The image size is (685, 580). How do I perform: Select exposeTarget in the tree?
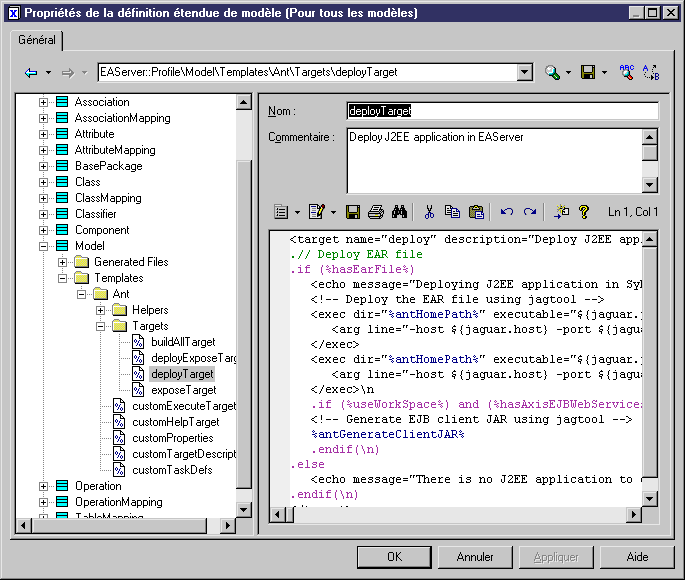tap(183, 390)
